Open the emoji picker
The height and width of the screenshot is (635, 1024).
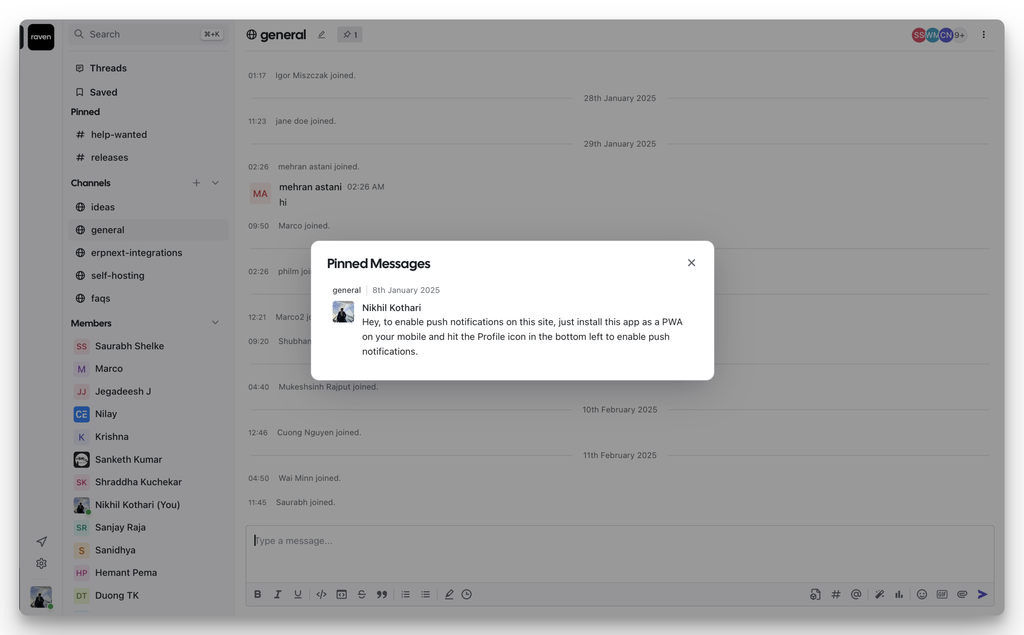[x=922, y=594]
